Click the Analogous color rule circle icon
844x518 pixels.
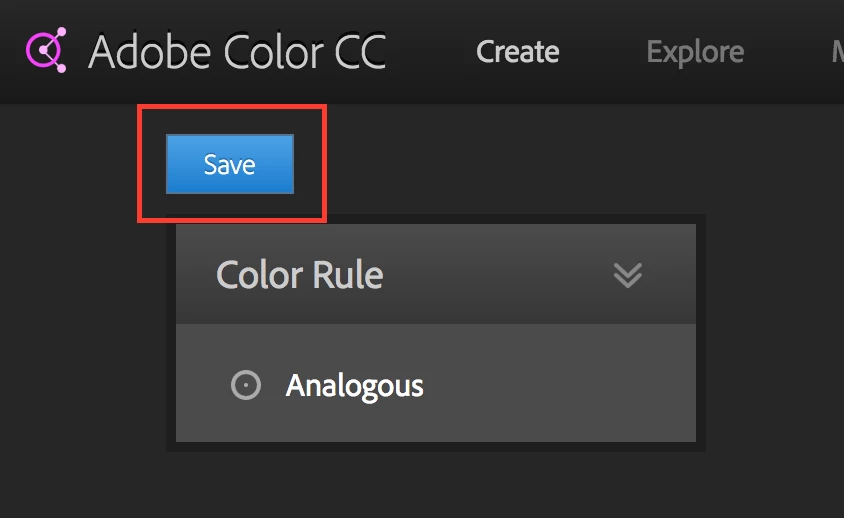point(246,385)
